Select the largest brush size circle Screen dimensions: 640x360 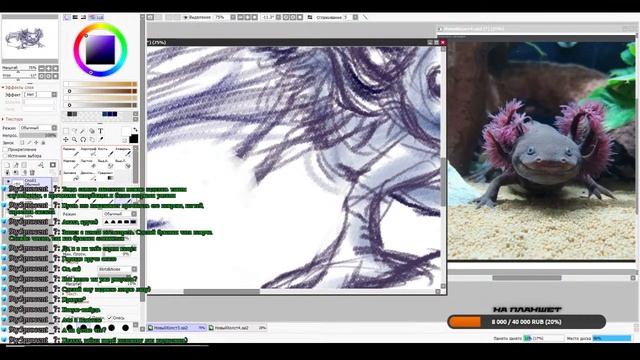(x=125, y=328)
